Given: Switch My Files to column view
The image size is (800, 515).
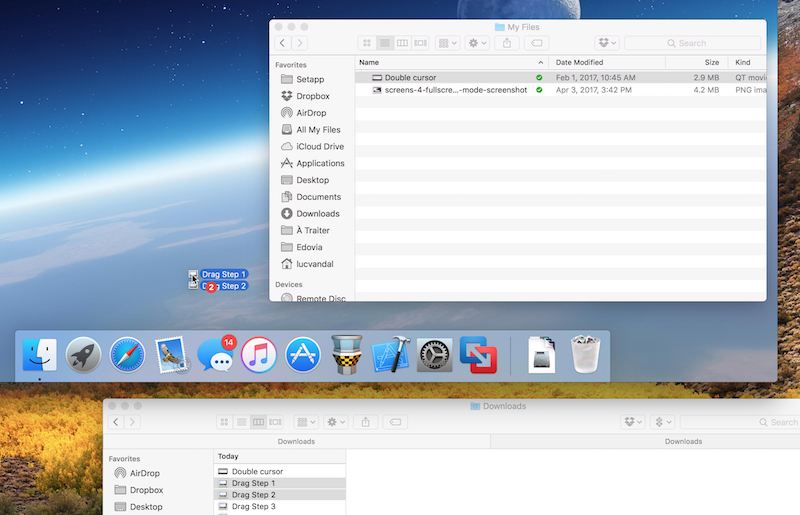Looking at the screenshot, I should pyautogui.click(x=403, y=43).
